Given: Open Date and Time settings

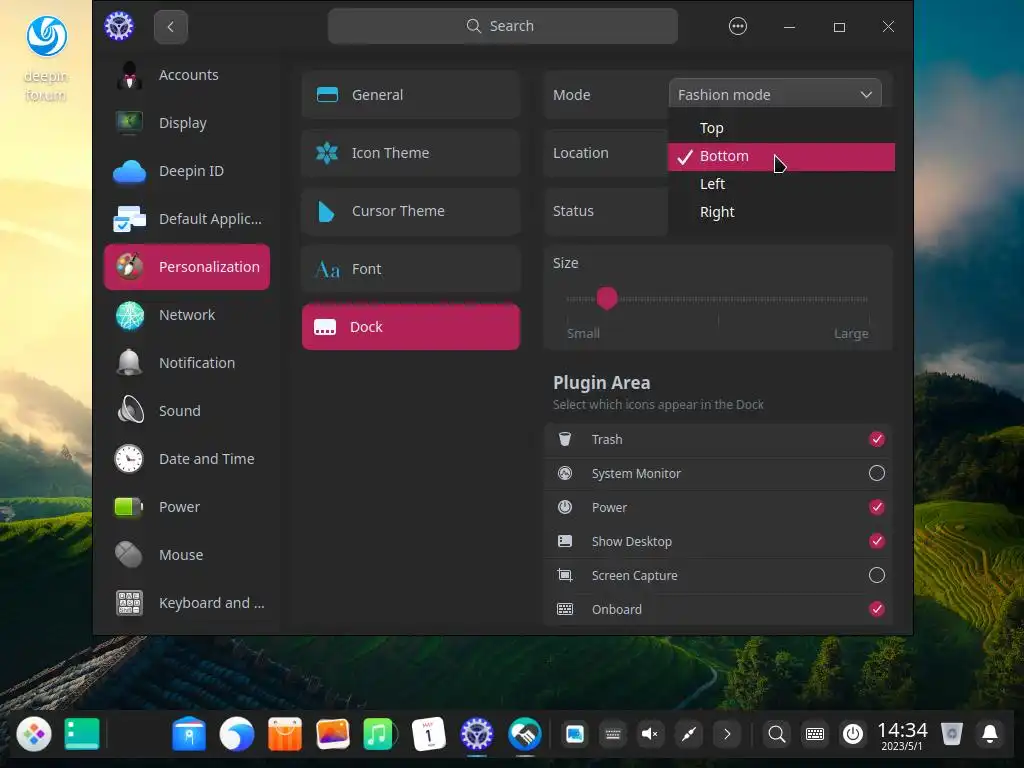Looking at the screenshot, I should [187, 458].
